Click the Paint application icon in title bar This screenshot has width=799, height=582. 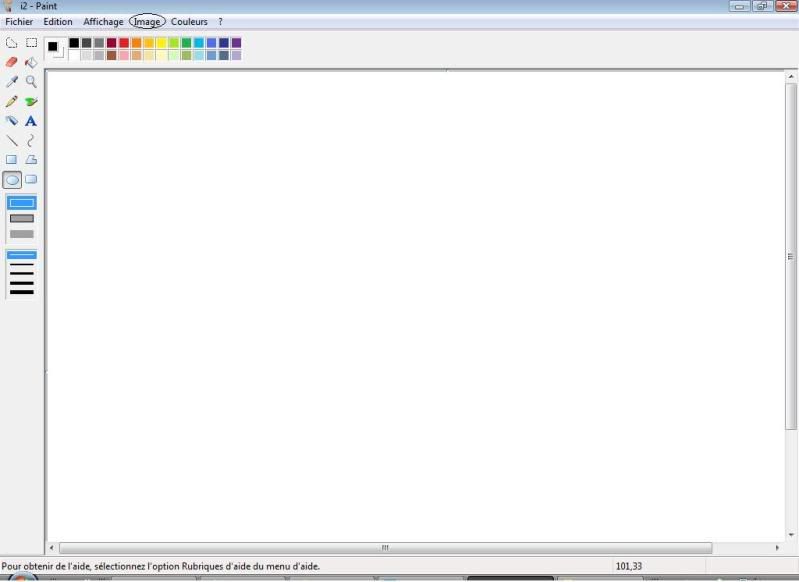[x=8, y=6]
